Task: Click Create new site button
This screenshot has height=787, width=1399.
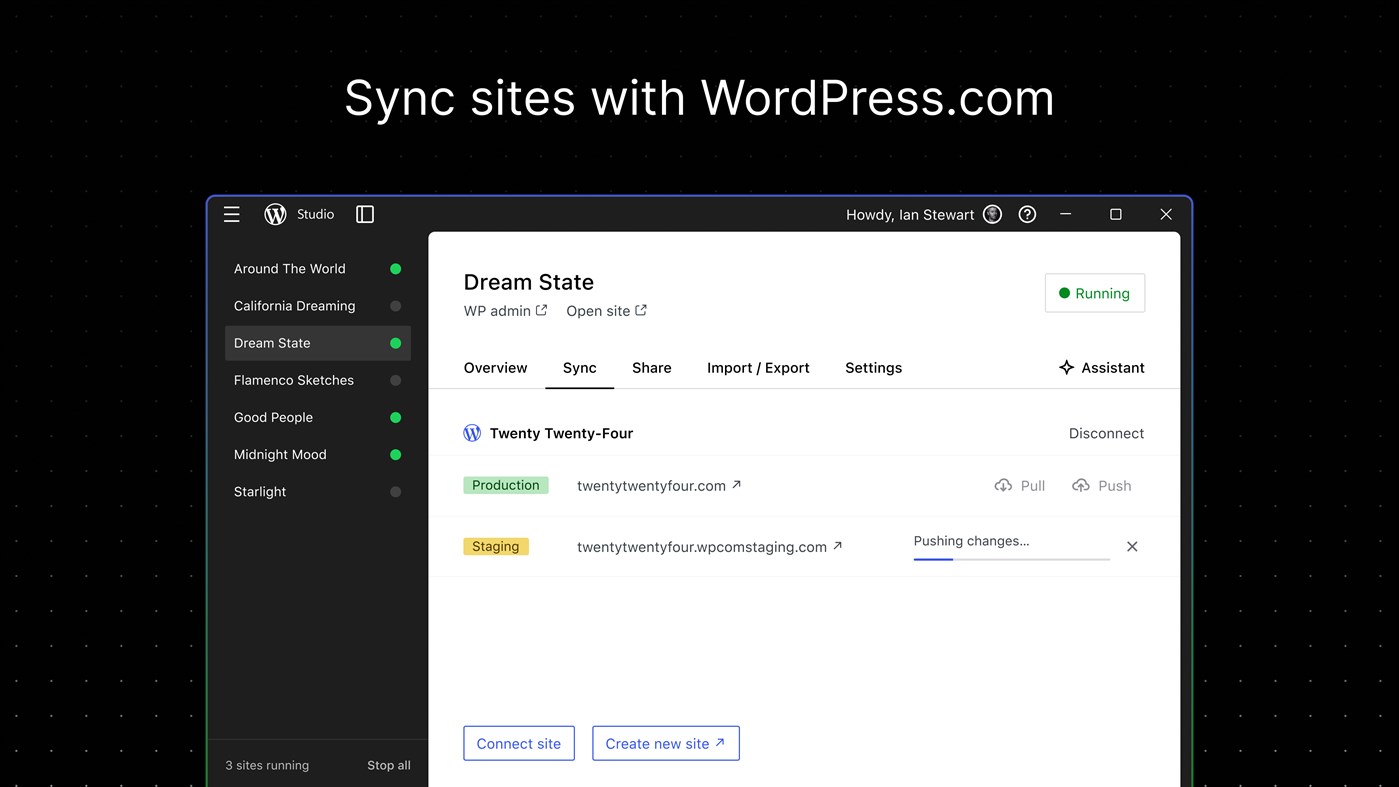Action: [x=666, y=743]
